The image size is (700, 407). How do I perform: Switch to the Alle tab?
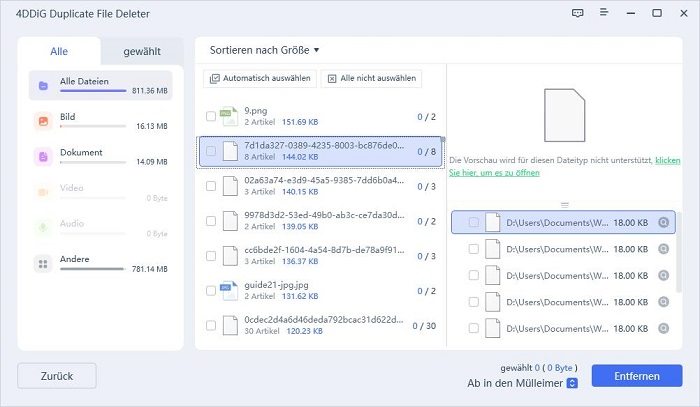(59, 51)
